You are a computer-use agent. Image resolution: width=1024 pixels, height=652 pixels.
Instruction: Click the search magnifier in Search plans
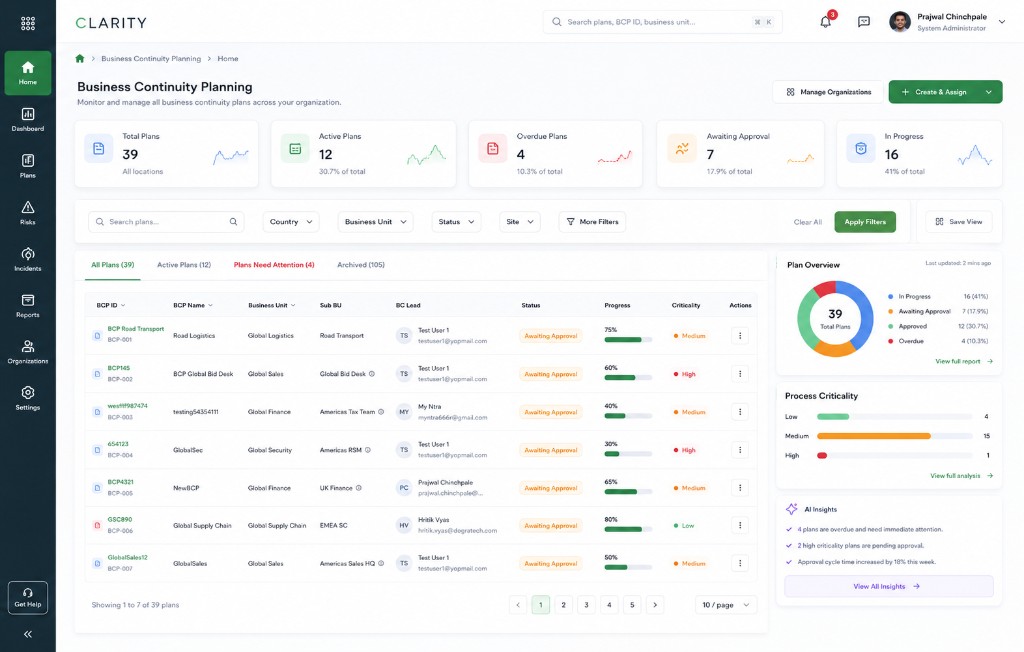233,221
